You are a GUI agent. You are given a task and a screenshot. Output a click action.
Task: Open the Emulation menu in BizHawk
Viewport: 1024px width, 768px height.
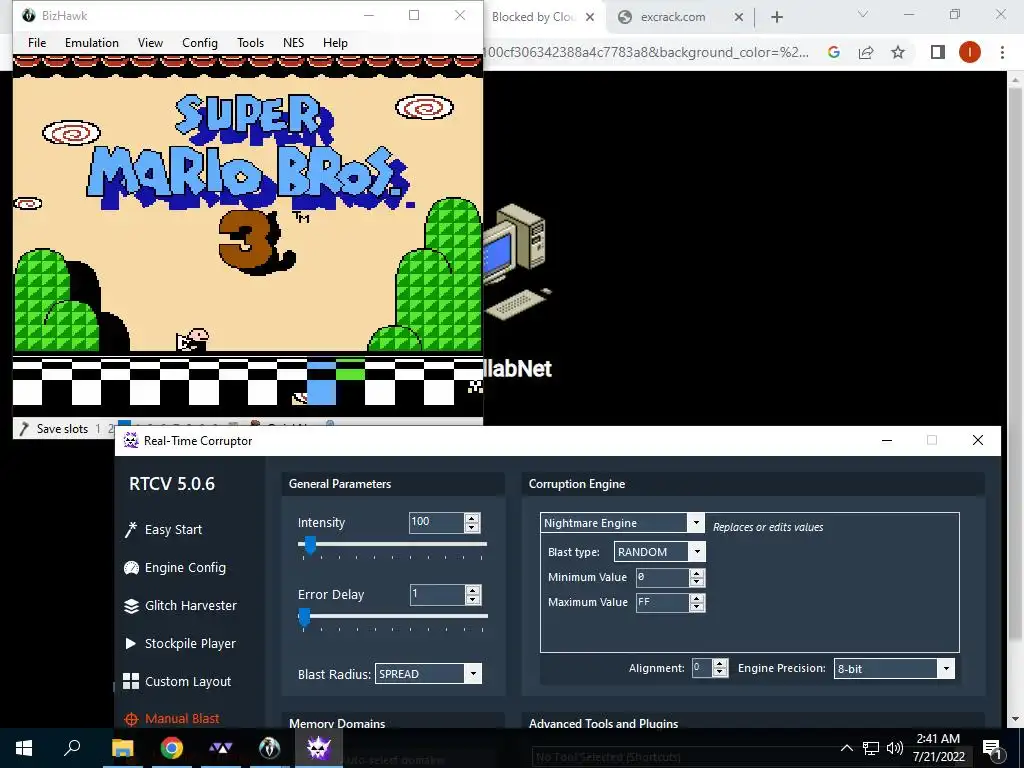pyautogui.click(x=91, y=42)
